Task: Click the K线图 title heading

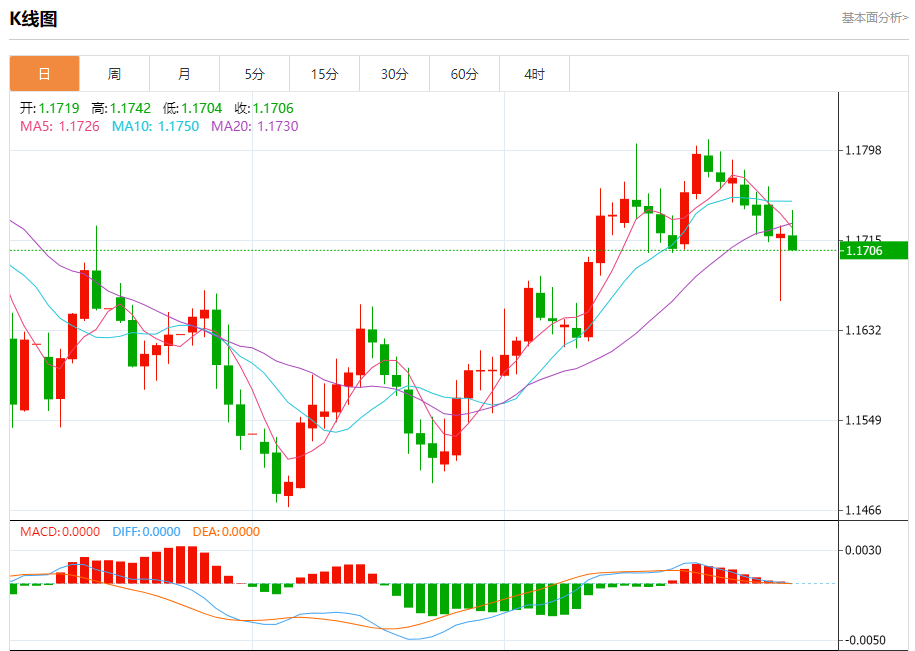Action: click(33, 18)
